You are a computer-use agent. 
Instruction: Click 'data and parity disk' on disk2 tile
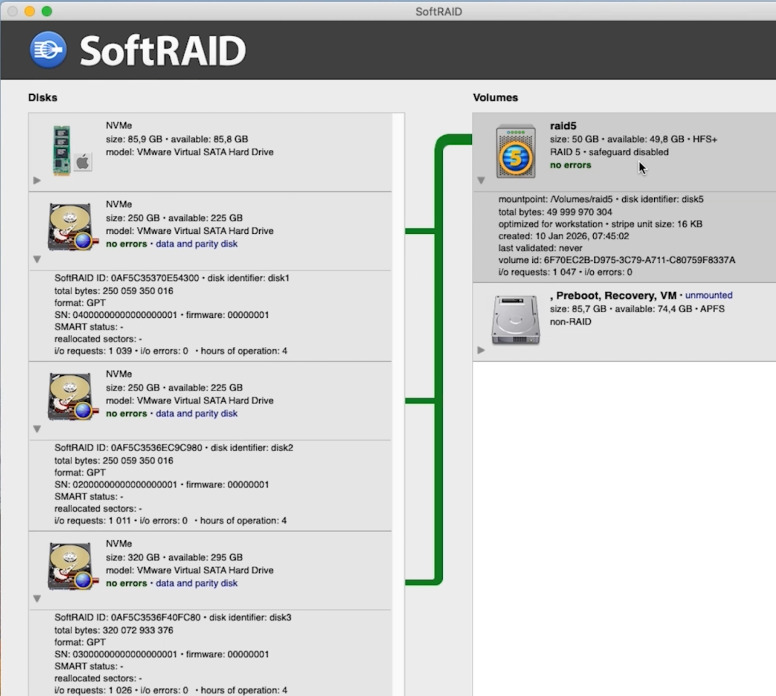tap(196, 413)
